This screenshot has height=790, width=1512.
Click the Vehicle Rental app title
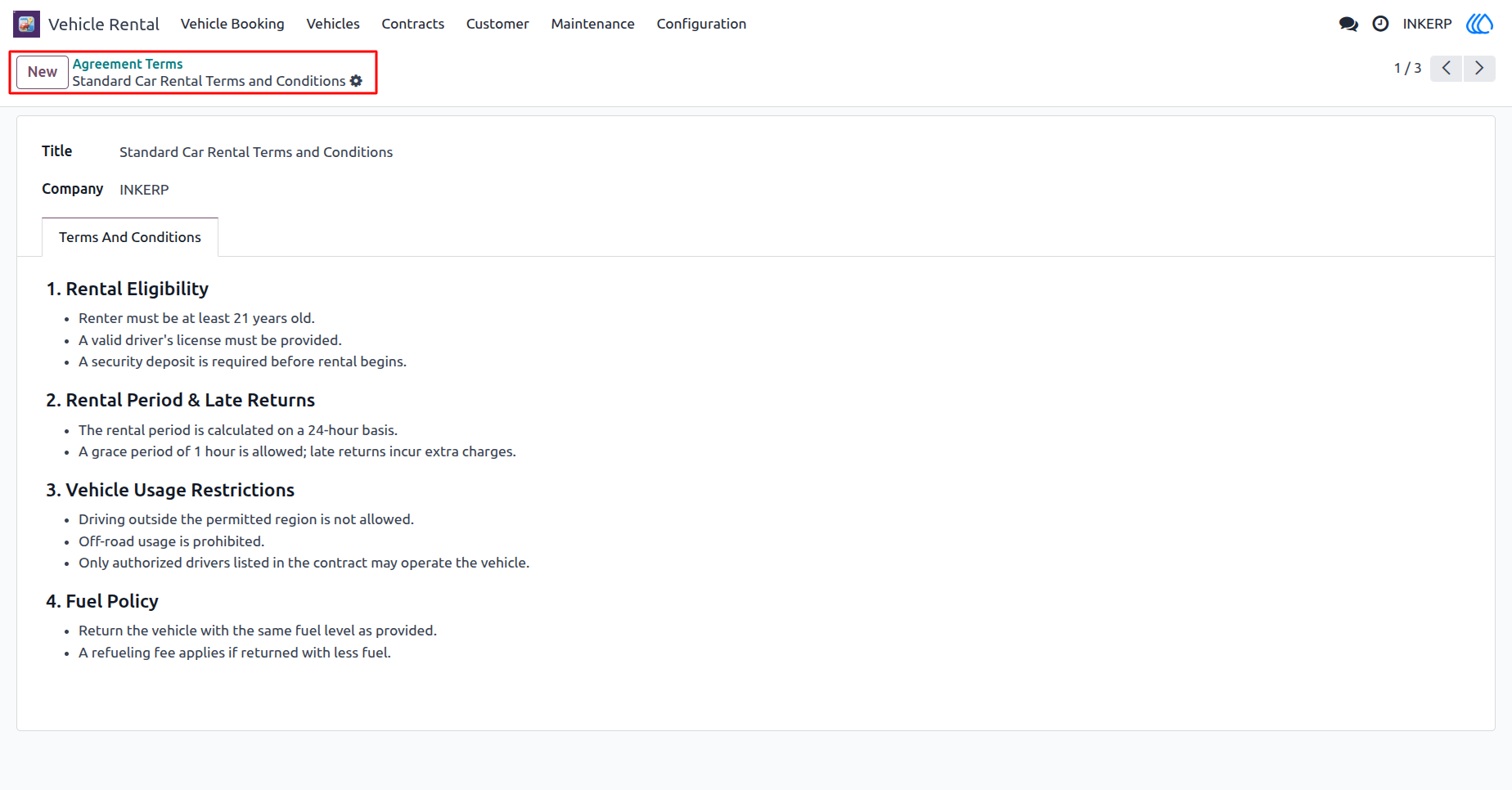coord(104,25)
